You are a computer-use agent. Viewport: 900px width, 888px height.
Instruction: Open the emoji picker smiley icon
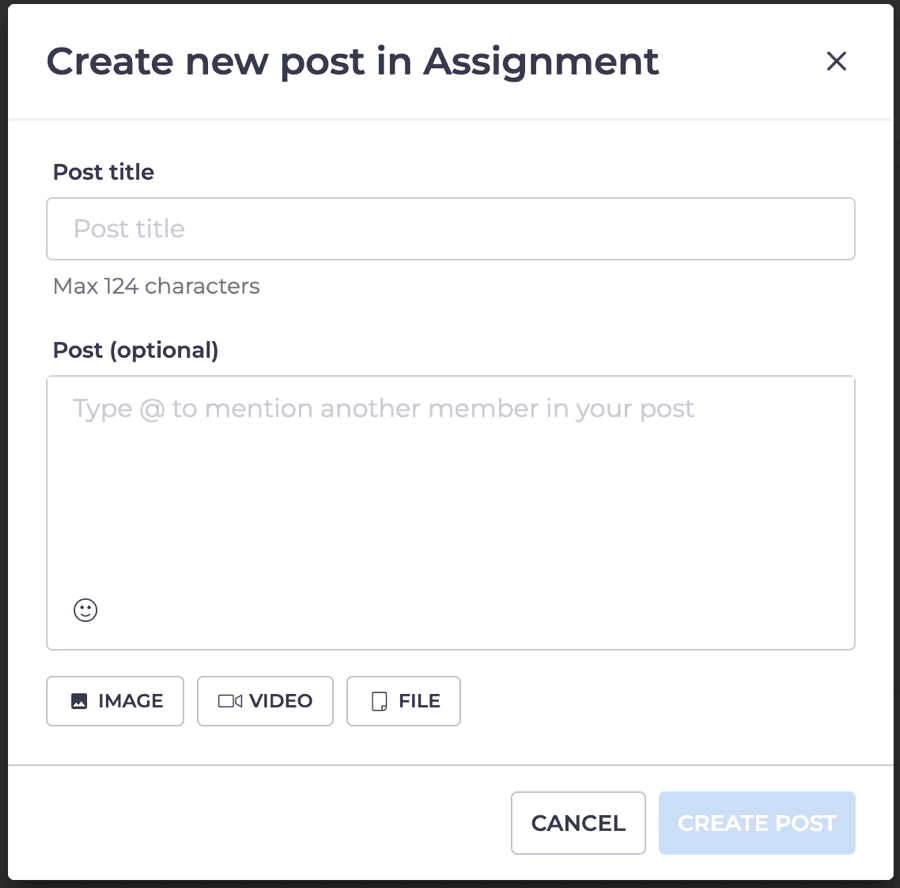tap(86, 610)
